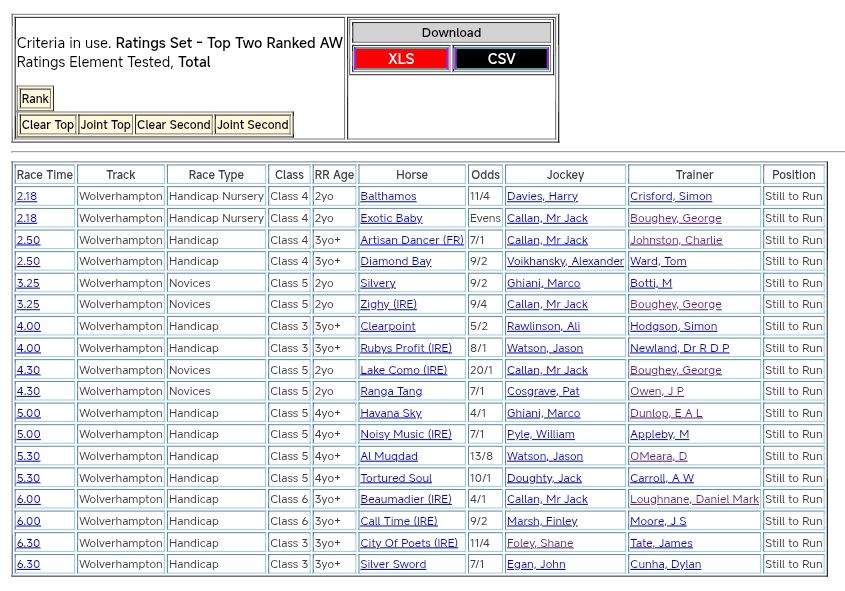This screenshot has height=591, width=845.
Task: Download the ratings as CSV
Action: pos(501,59)
